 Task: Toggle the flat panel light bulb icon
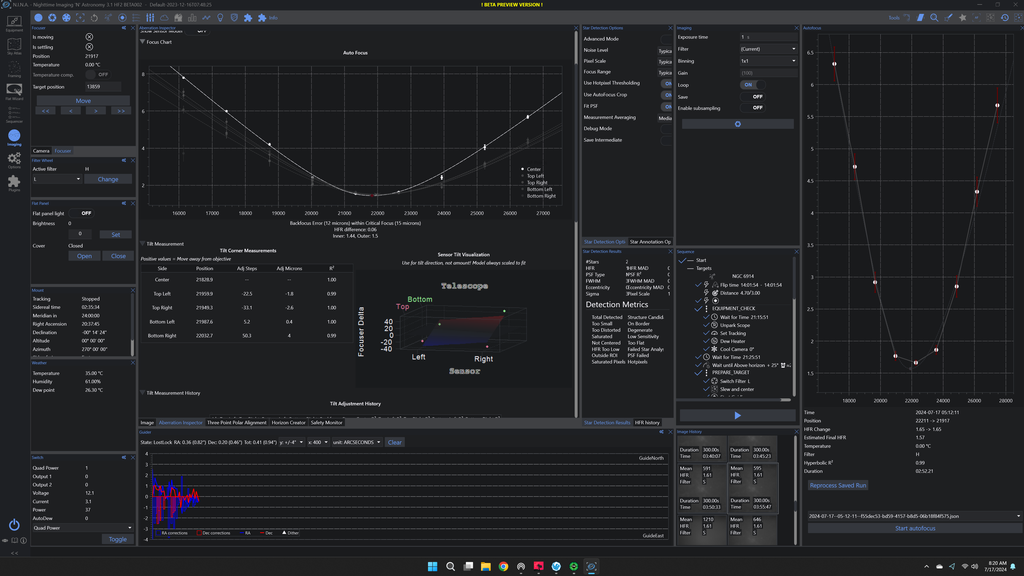click(220, 18)
